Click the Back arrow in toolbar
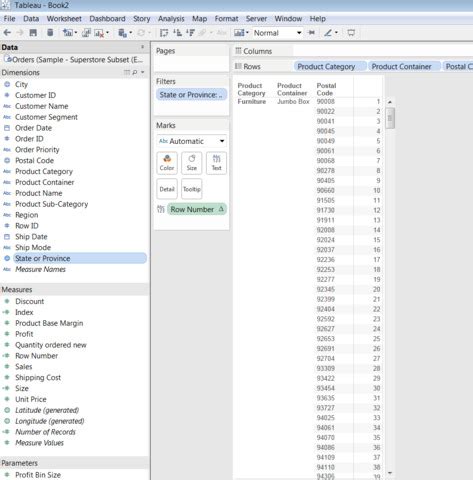 click(x=7, y=33)
